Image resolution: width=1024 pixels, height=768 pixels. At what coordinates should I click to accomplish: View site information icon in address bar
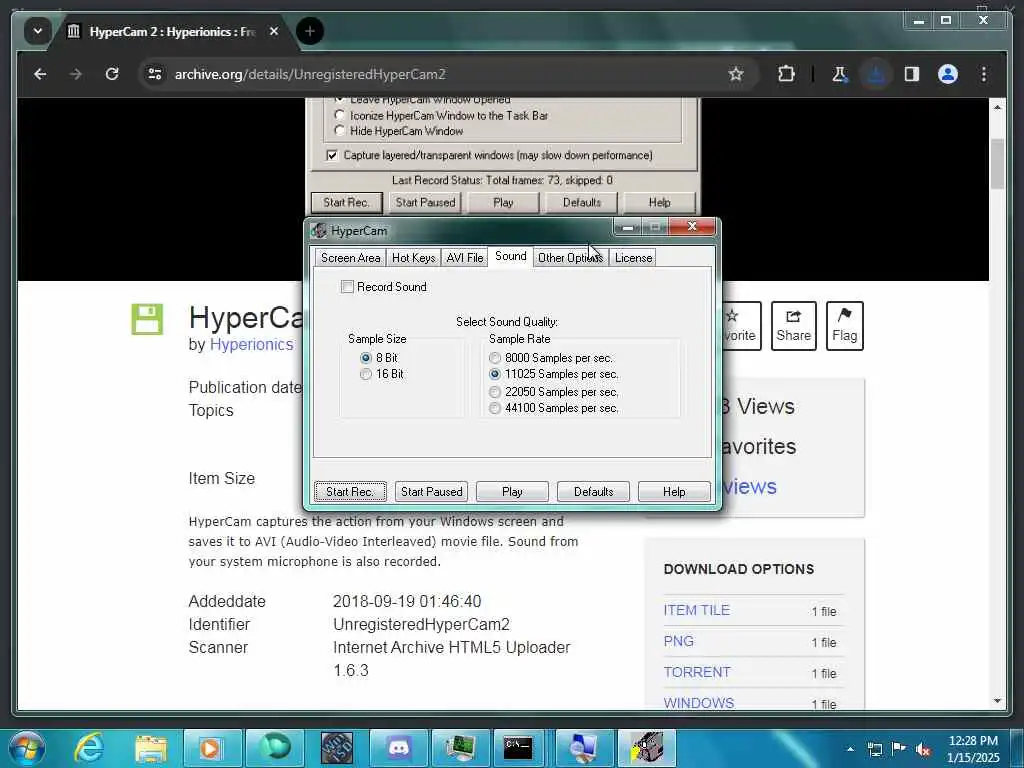pyautogui.click(x=155, y=74)
